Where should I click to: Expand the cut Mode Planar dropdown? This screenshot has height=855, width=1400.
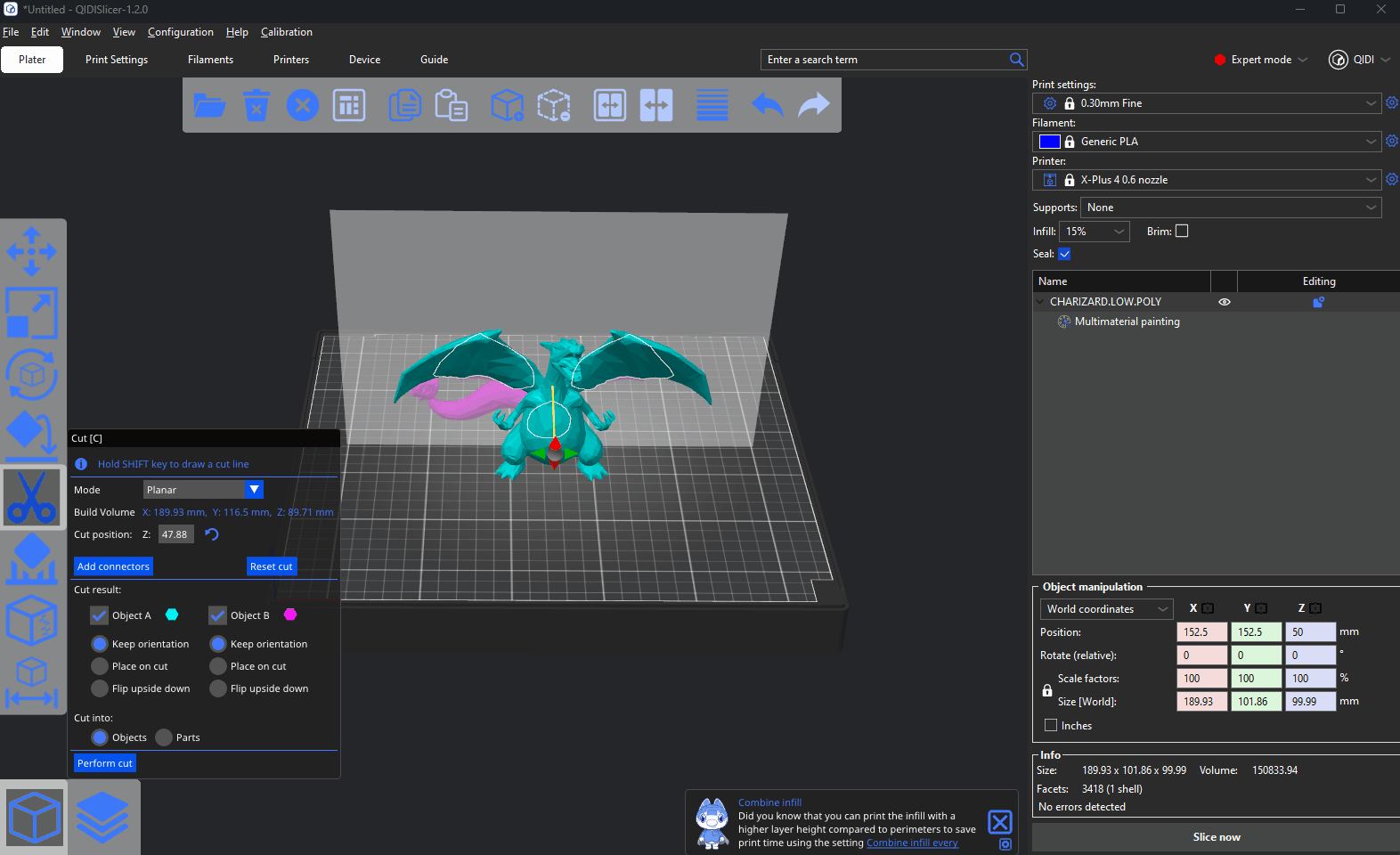(203, 490)
